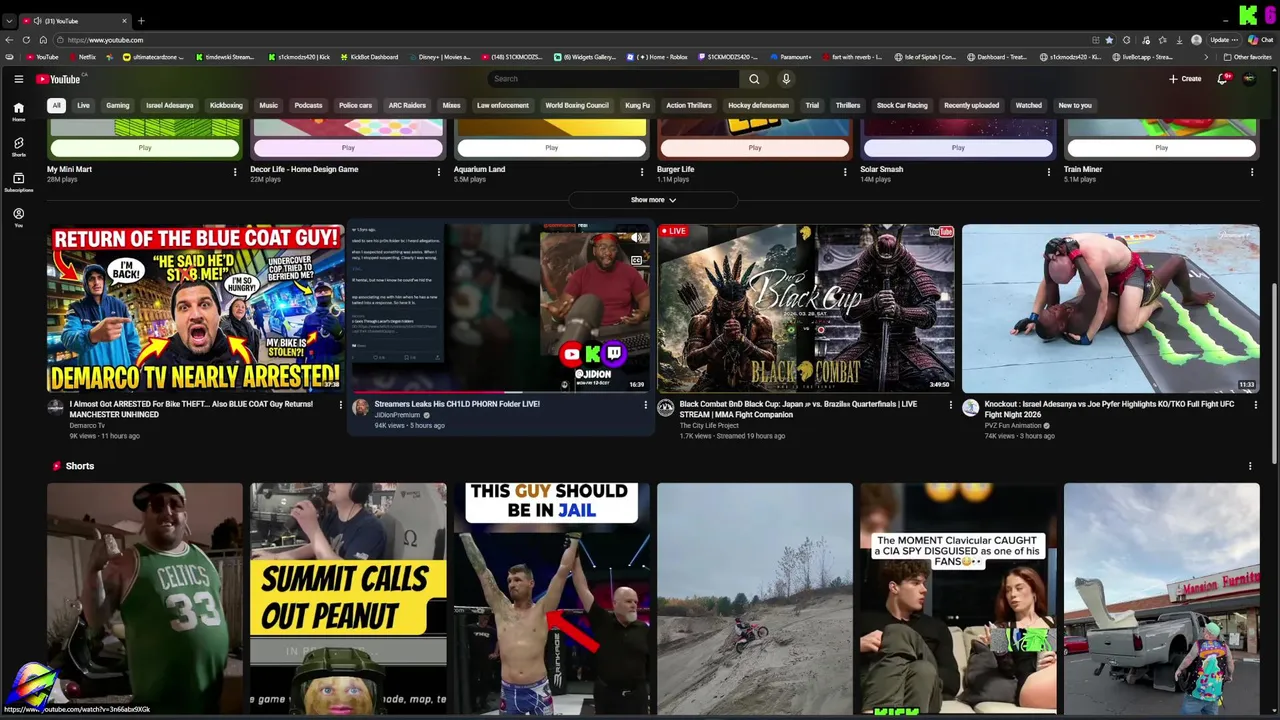The height and width of the screenshot is (720, 1280).
Task: Click the Create button
Action: click(x=1185, y=79)
